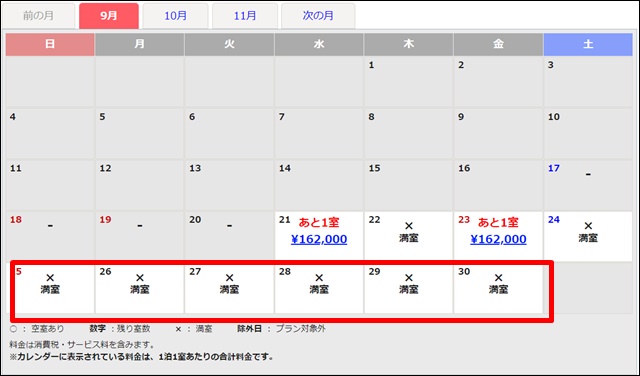Viewport: 640px width, 376px height.
Task: Click the 満室 cell on the 22nd
Action: pyautogui.click(x=409, y=236)
